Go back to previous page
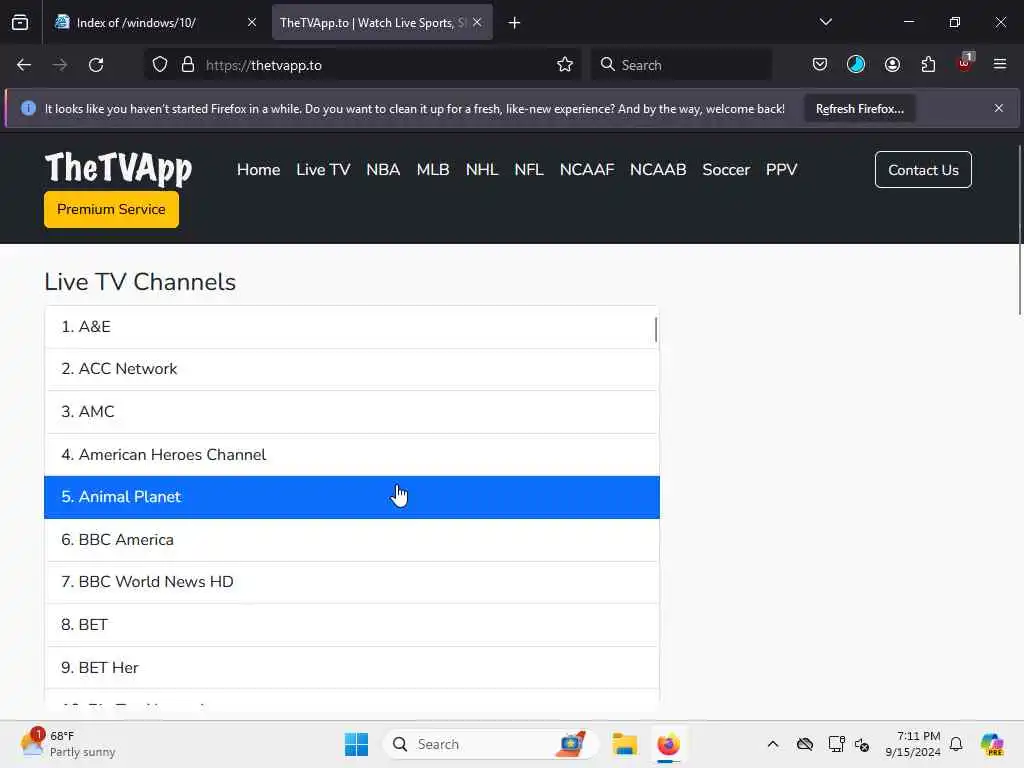 (24, 65)
